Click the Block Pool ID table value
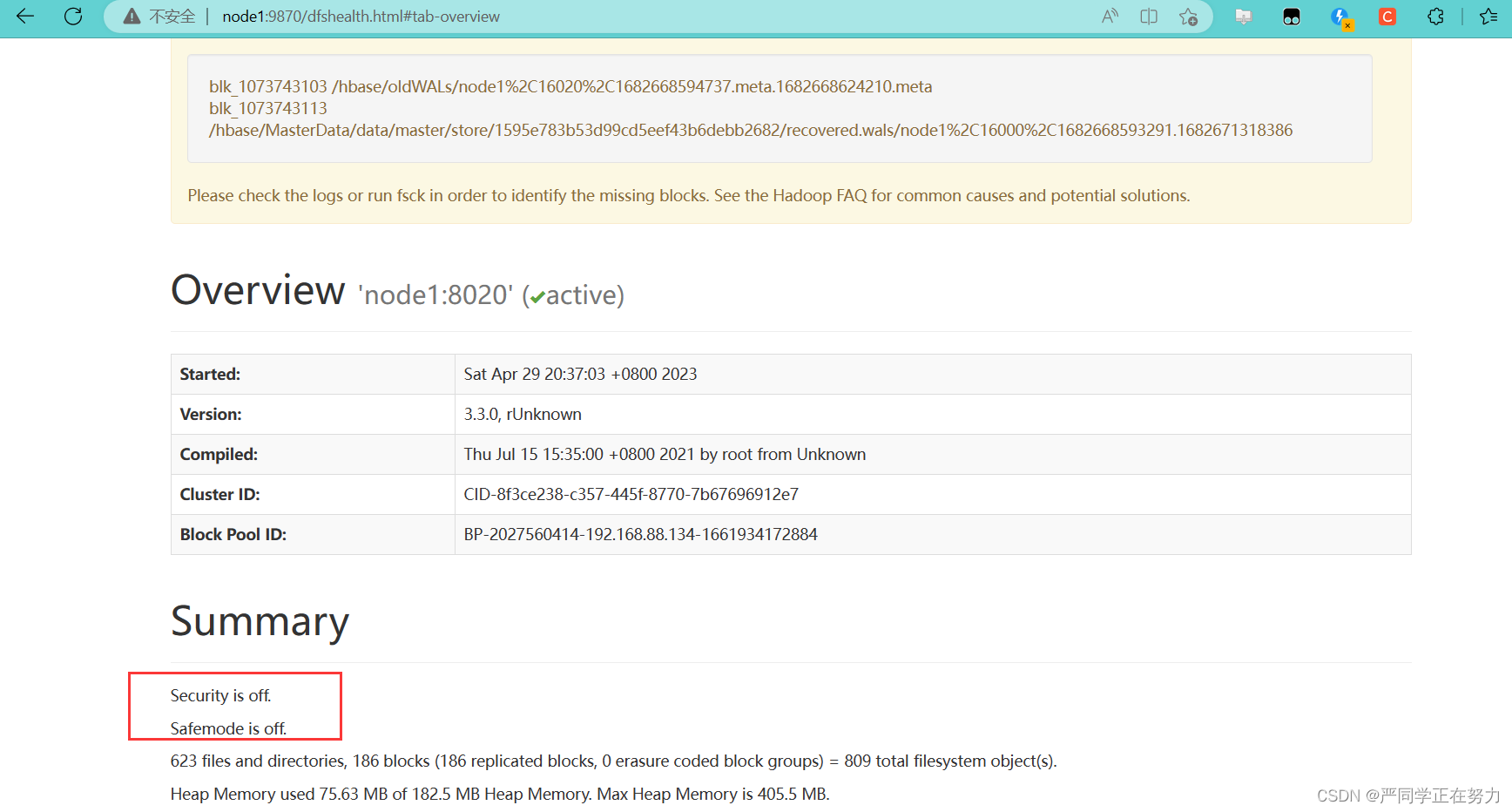 [x=640, y=534]
